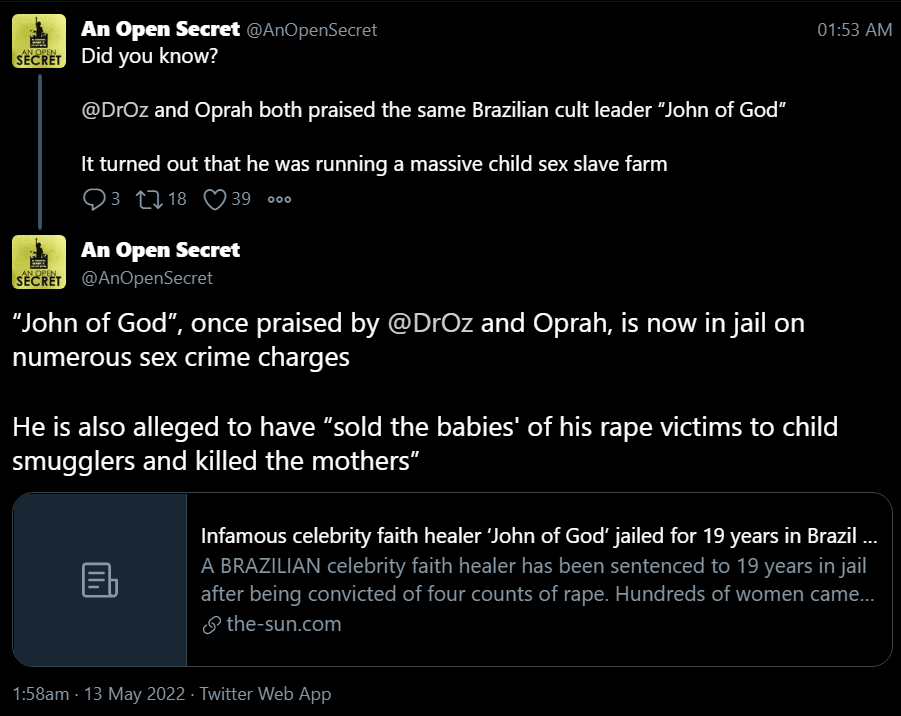This screenshot has height=716, width=901.
Task: Open the 1:58am · 13 May 2022 timestamp
Action: click(x=99, y=694)
